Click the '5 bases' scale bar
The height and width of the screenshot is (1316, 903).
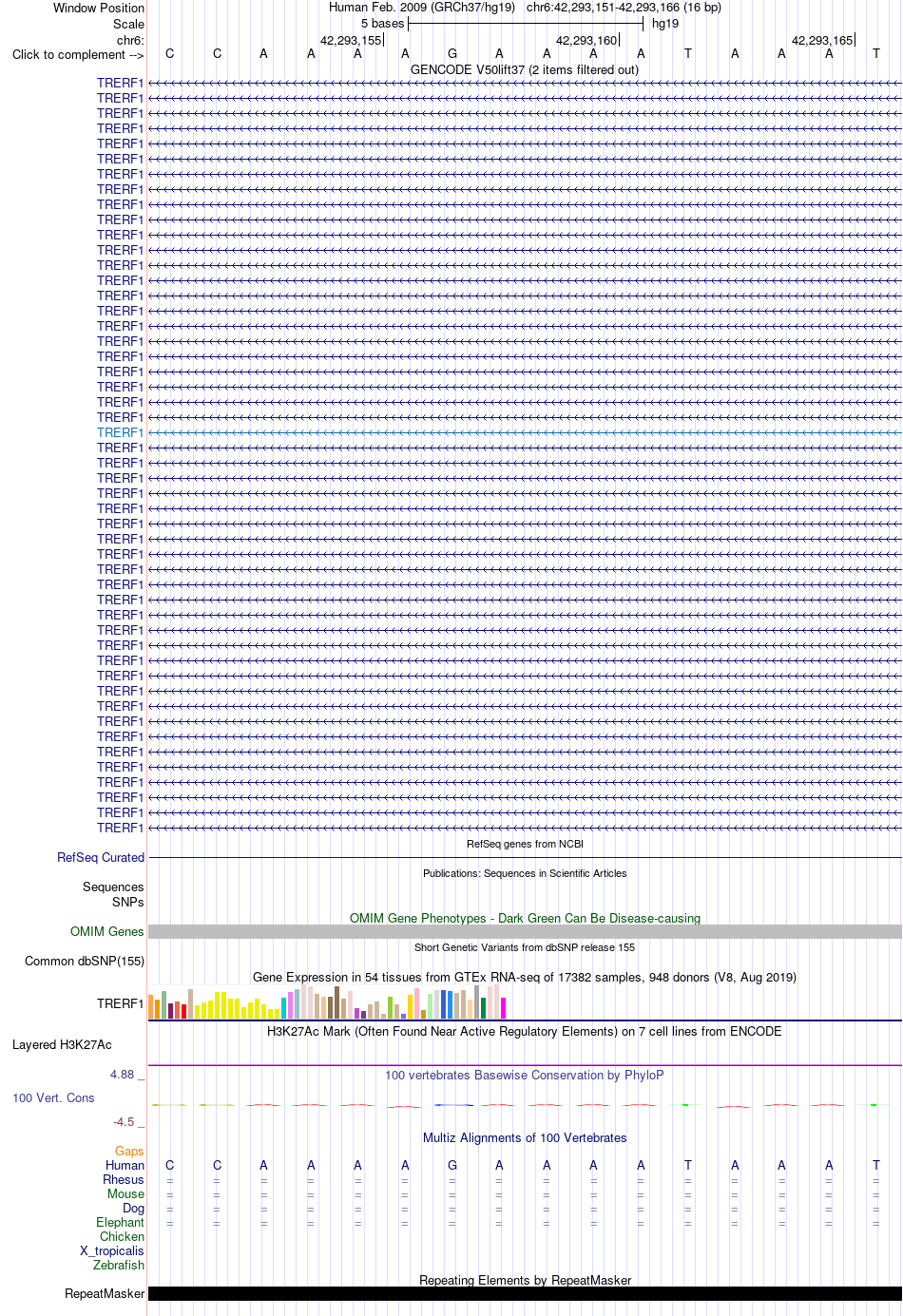point(526,24)
